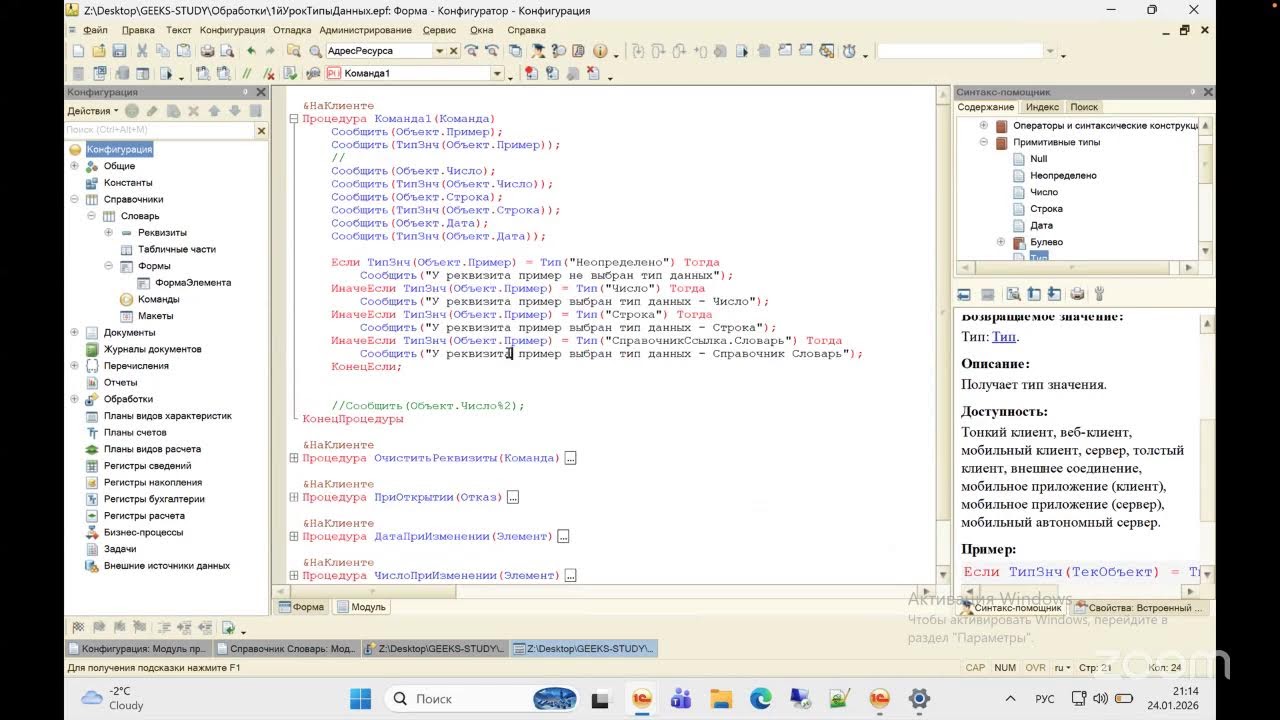Click the wrench settings icon in Syntax Helper

[1098, 294]
